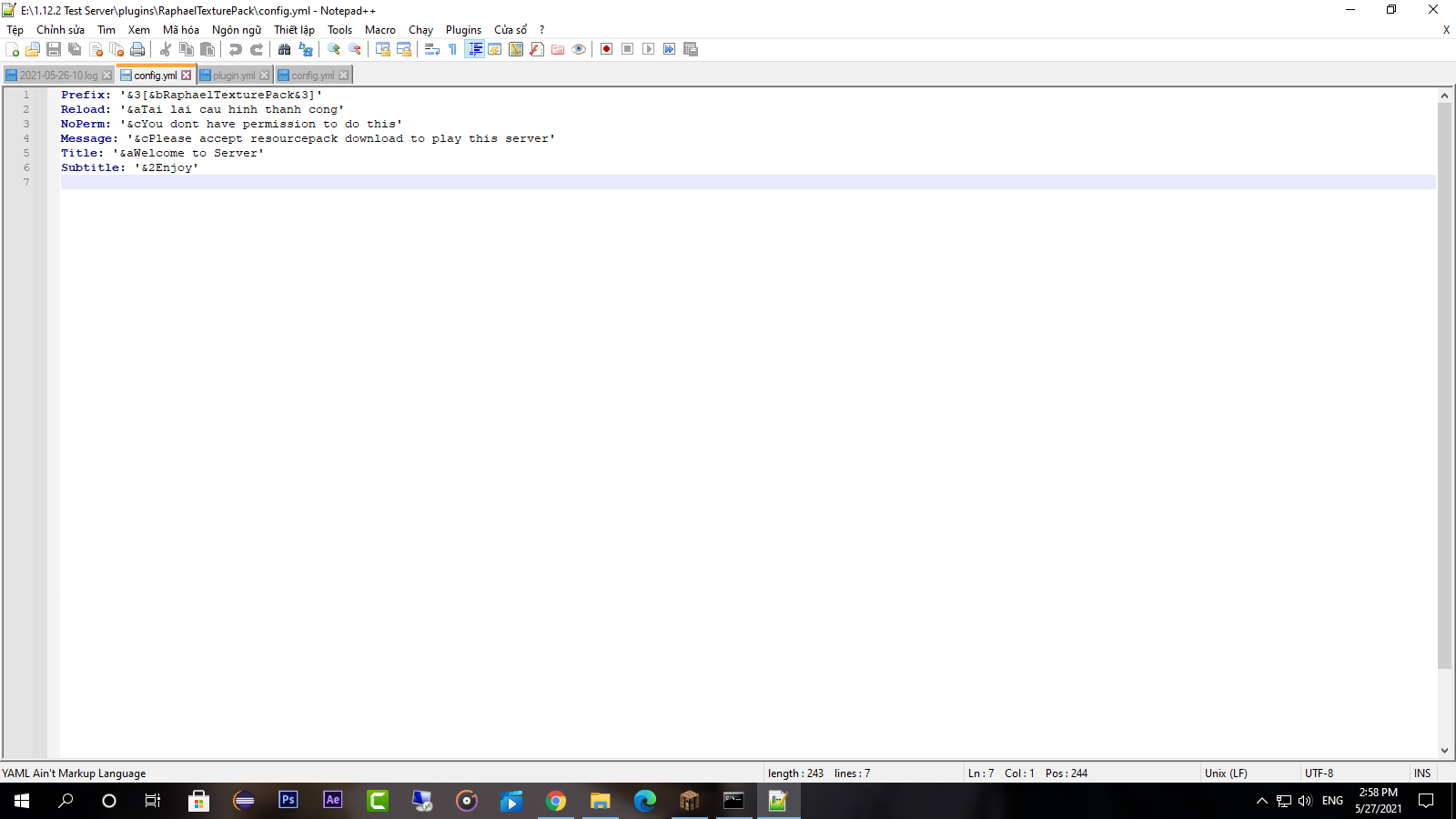Image resolution: width=1456 pixels, height=819 pixels.
Task: Toggle word wrap in the toolbar
Action: [x=432, y=49]
